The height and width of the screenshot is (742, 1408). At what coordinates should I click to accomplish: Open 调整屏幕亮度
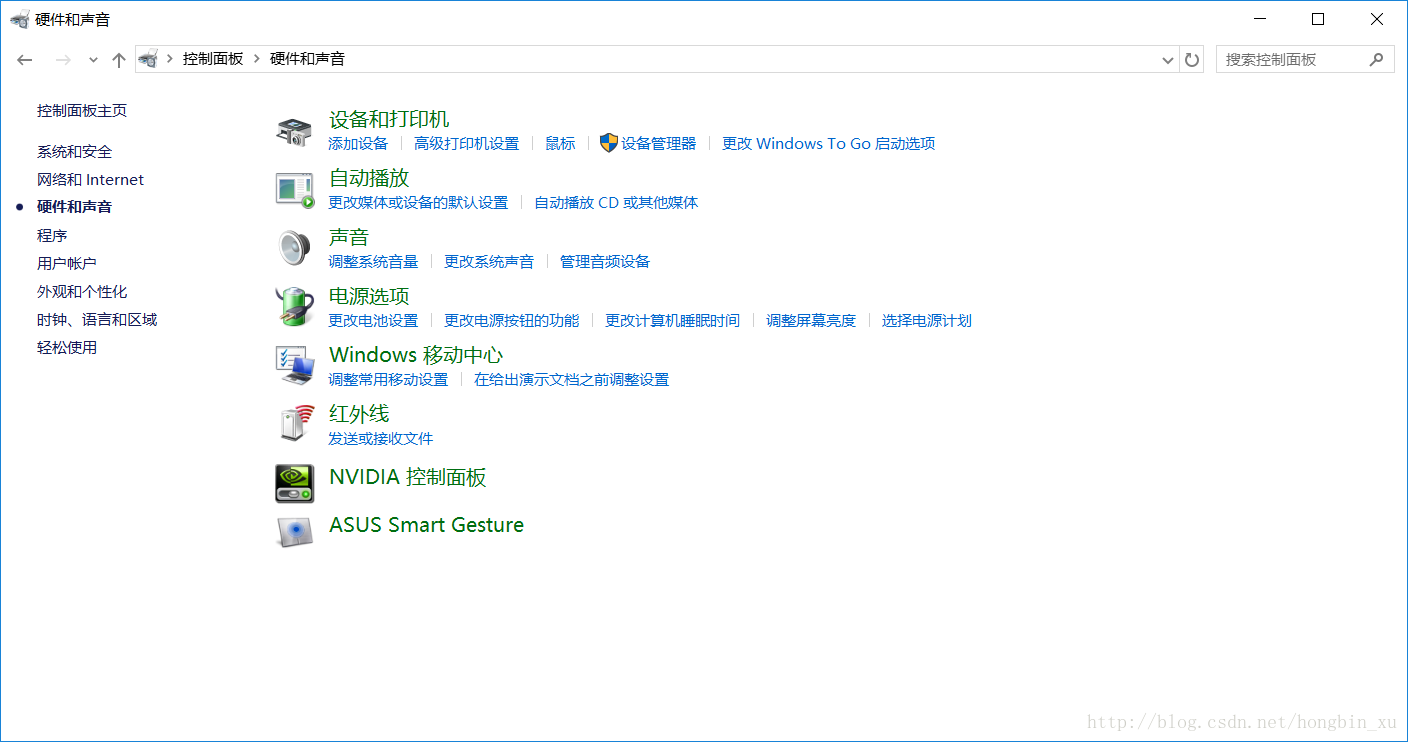[x=811, y=321]
